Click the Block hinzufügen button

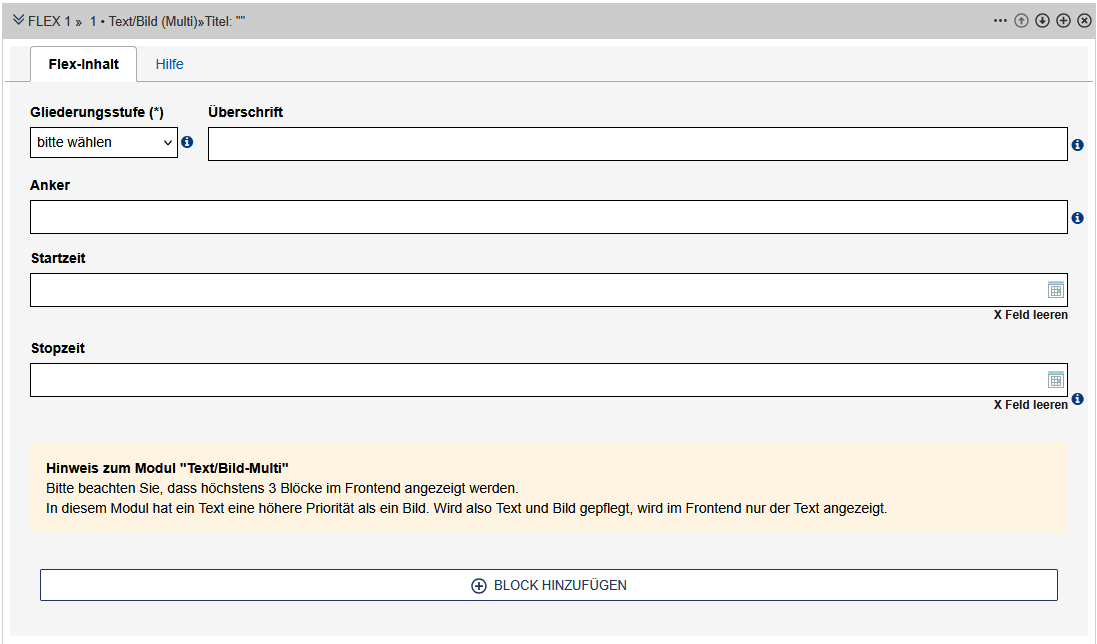(548, 585)
